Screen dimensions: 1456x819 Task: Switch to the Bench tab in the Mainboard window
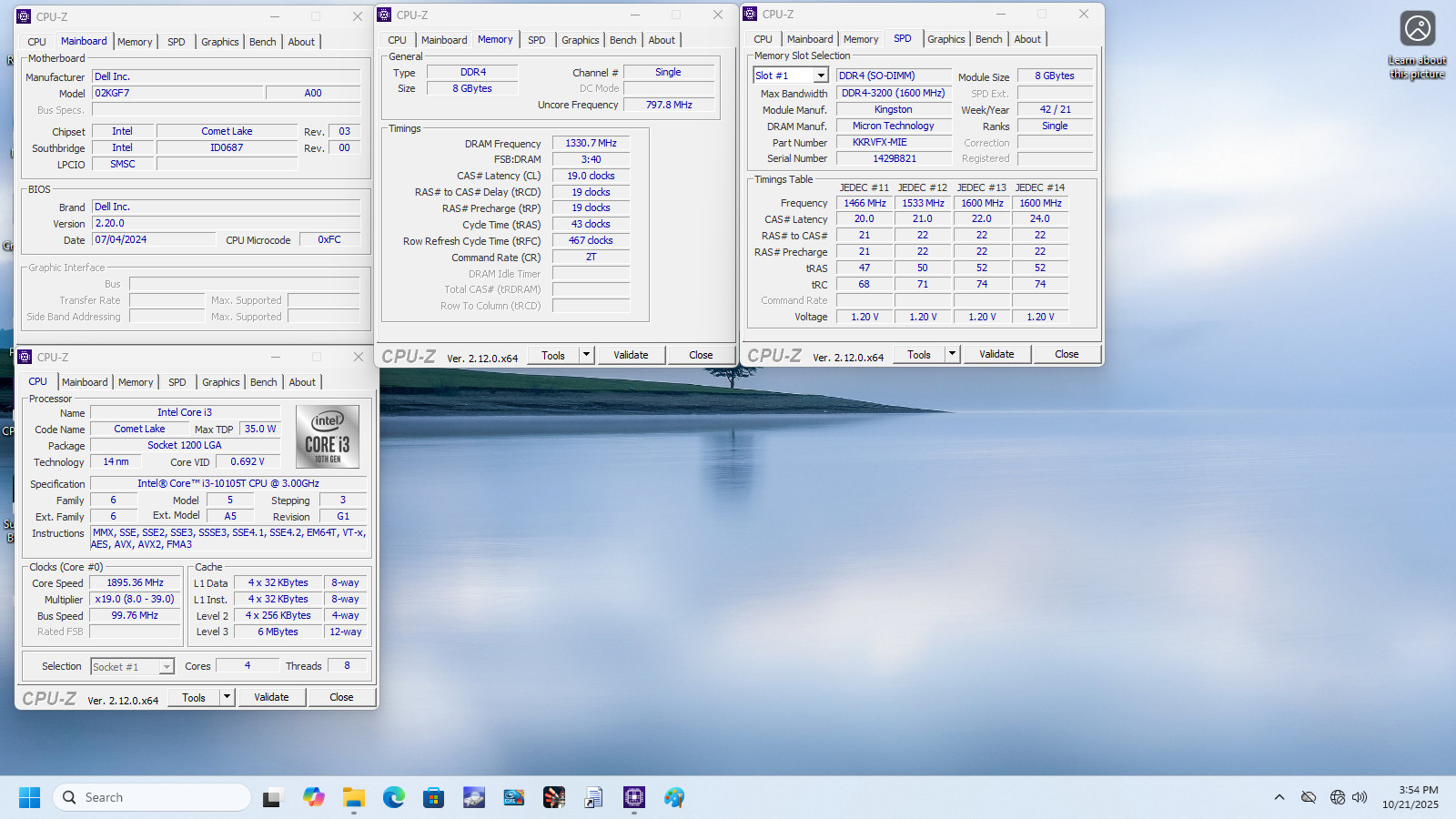pos(263,42)
